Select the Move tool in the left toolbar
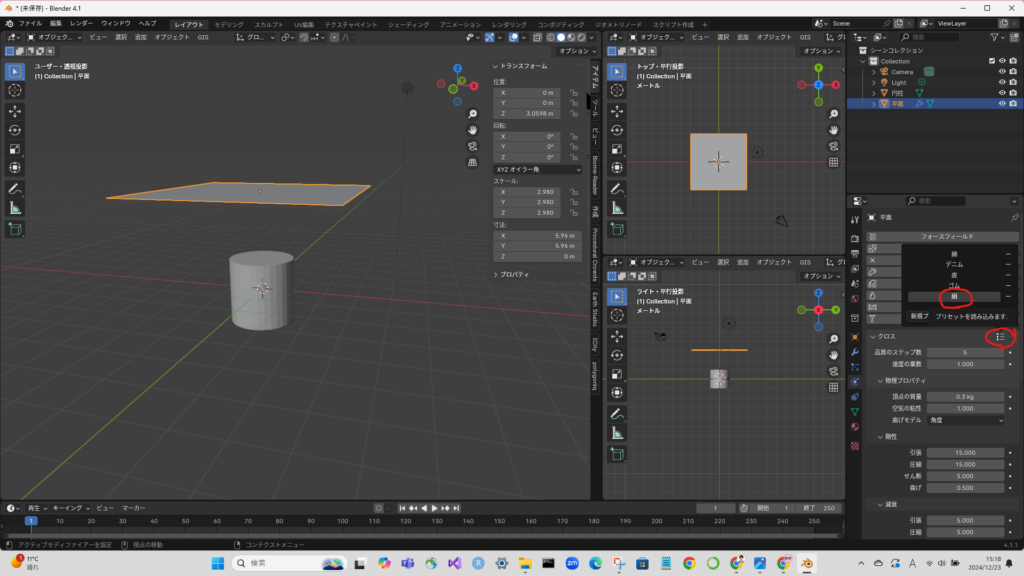Viewport: 1024px width, 576px height. [x=15, y=111]
